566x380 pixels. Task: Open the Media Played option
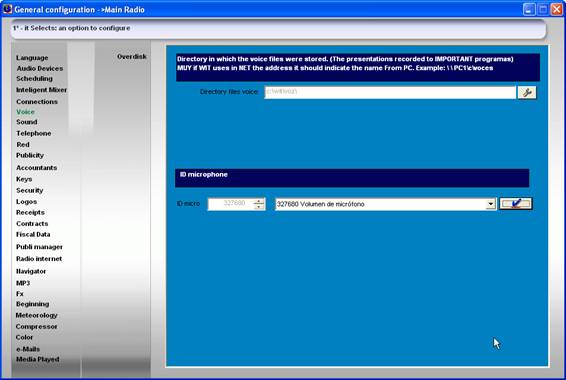coord(38,359)
